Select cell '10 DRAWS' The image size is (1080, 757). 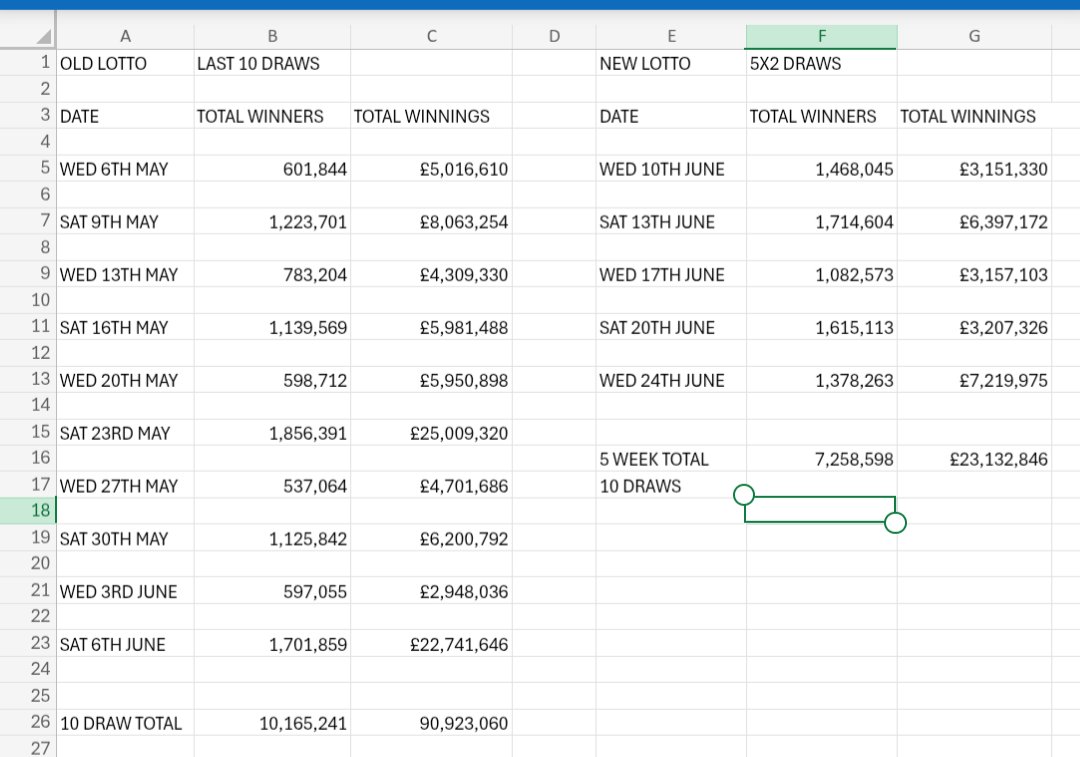coord(672,486)
